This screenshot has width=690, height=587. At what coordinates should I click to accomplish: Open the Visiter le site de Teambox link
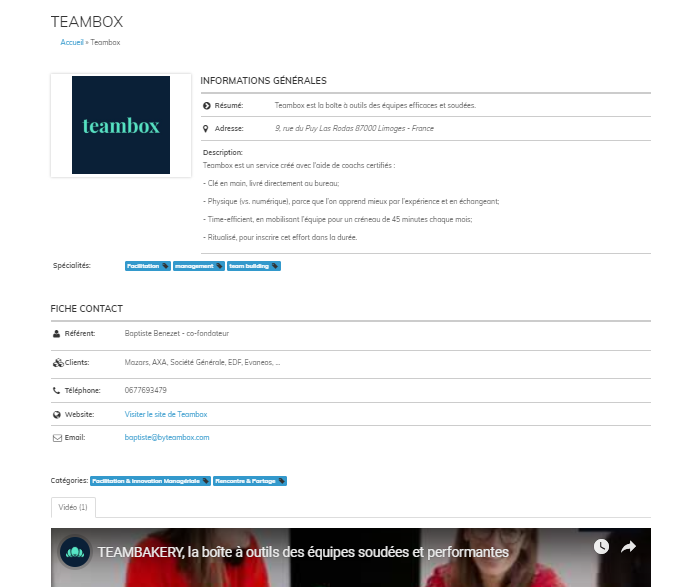166,414
